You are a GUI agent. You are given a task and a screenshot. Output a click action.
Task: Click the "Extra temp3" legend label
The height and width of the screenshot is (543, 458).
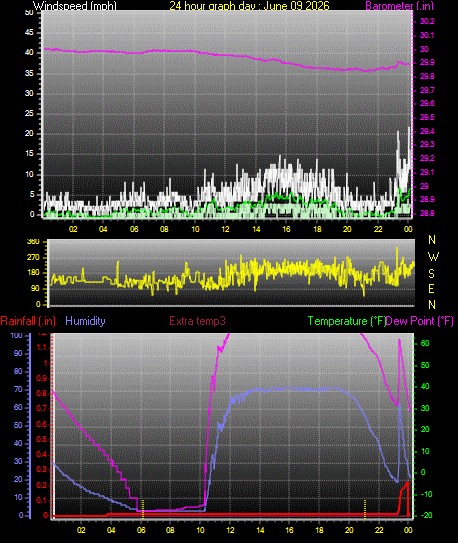point(197,321)
